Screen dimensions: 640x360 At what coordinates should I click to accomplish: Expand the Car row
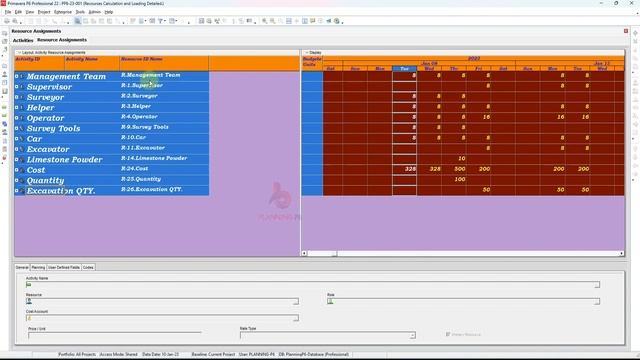[x=17, y=139]
